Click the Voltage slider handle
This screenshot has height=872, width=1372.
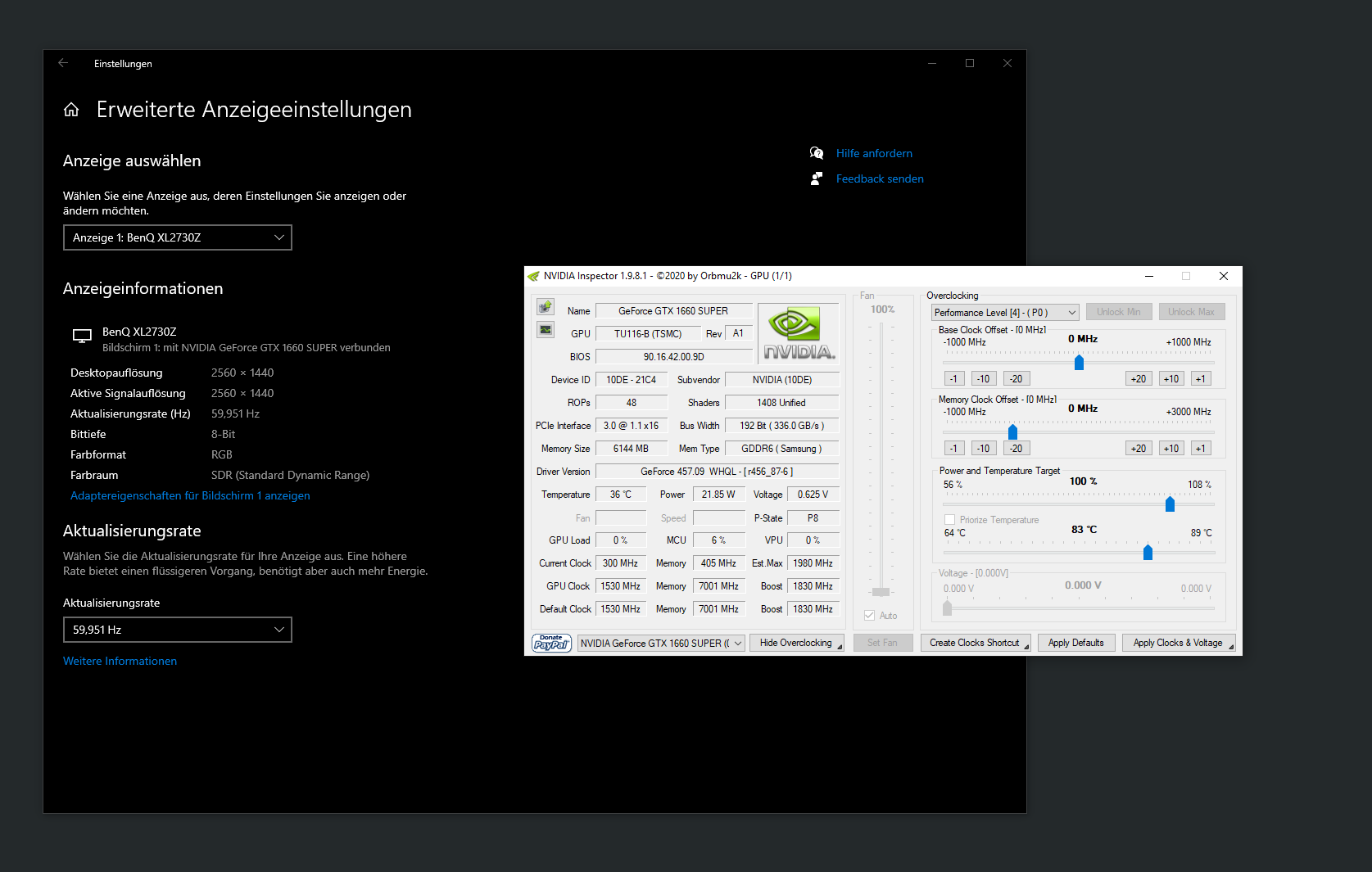pos(948,608)
